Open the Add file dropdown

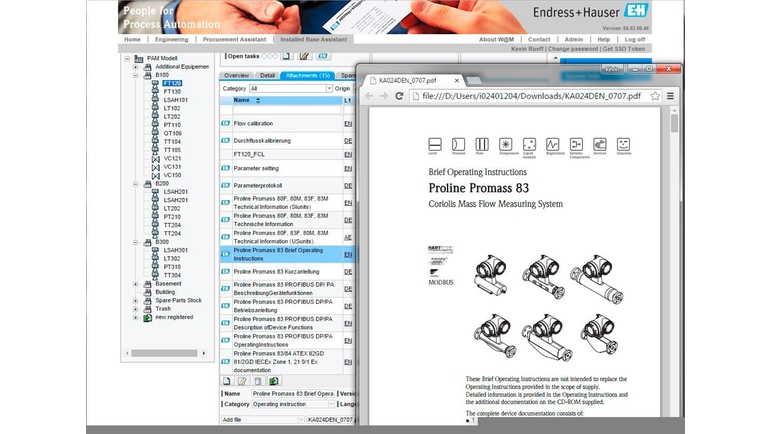coord(301,420)
